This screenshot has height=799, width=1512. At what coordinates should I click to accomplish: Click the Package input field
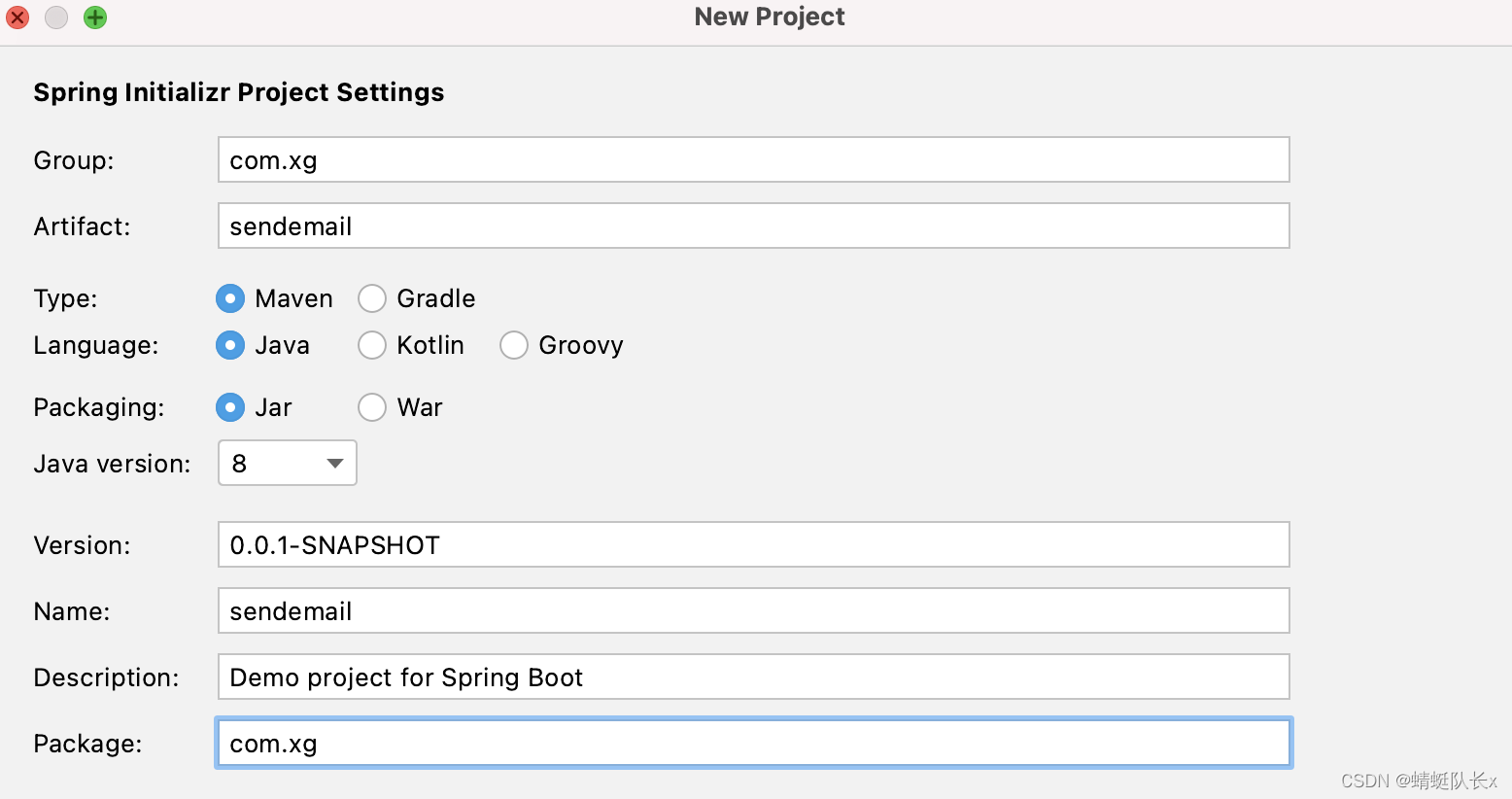(x=753, y=743)
